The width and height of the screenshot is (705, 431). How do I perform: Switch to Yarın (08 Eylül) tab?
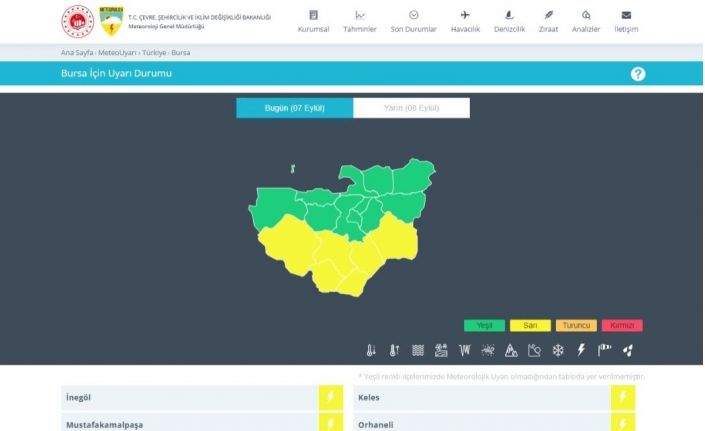coord(411,108)
